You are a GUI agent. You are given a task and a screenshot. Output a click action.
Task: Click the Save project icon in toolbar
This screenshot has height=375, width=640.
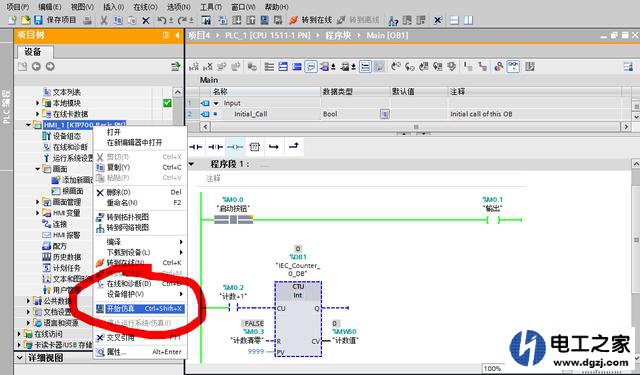pos(38,20)
